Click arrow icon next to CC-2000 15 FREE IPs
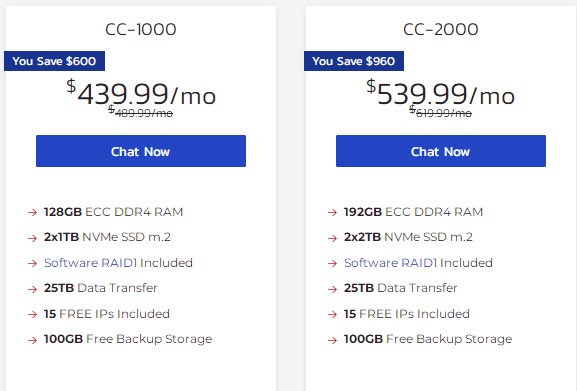577x391 pixels. coord(332,314)
